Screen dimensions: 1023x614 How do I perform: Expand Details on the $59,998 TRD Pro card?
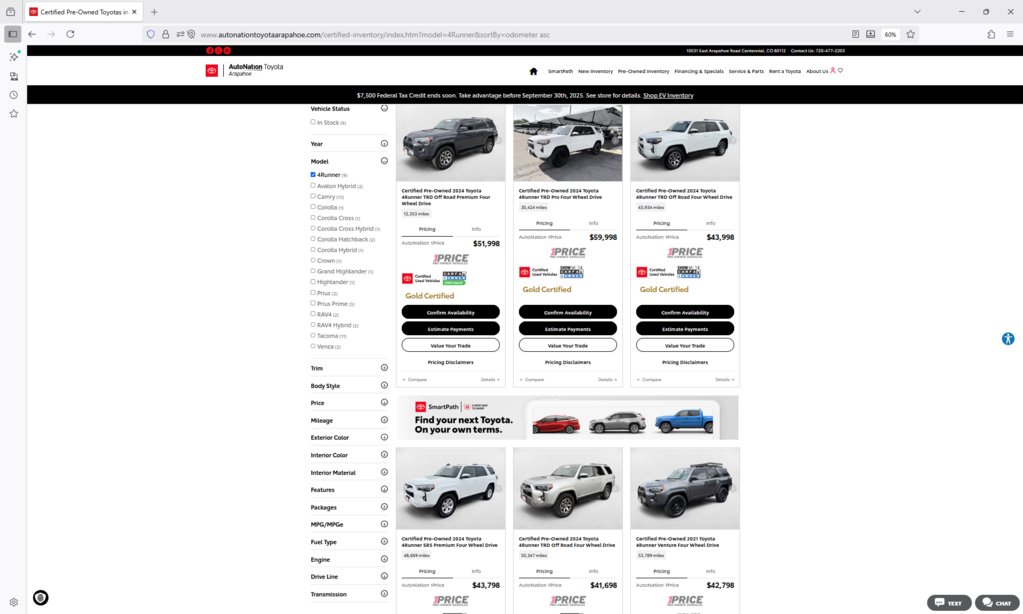[x=607, y=379]
